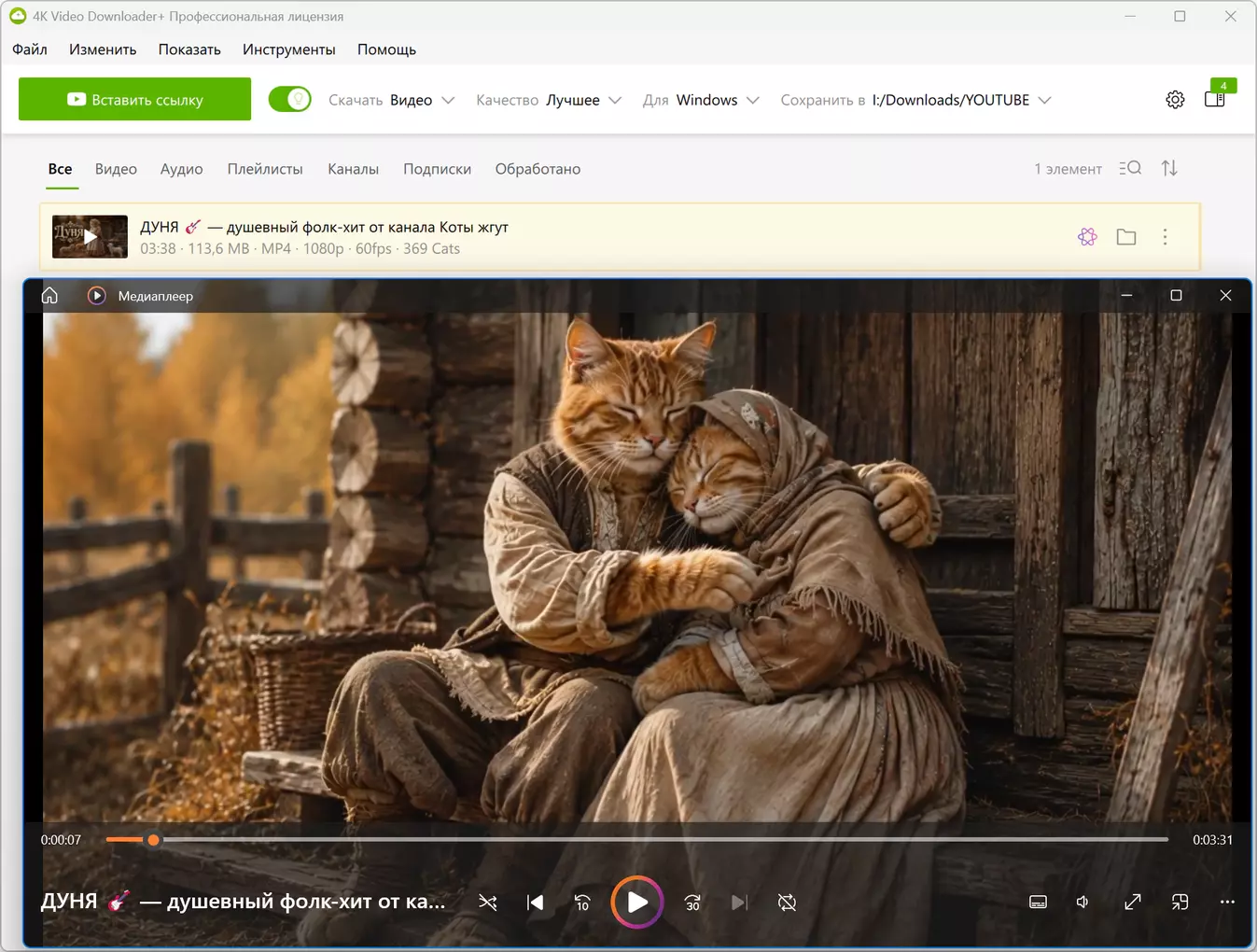The width and height of the screenshot is (1257, 952).
Task: Open the subtitles and captions menu
Action: coord(1038,902)
